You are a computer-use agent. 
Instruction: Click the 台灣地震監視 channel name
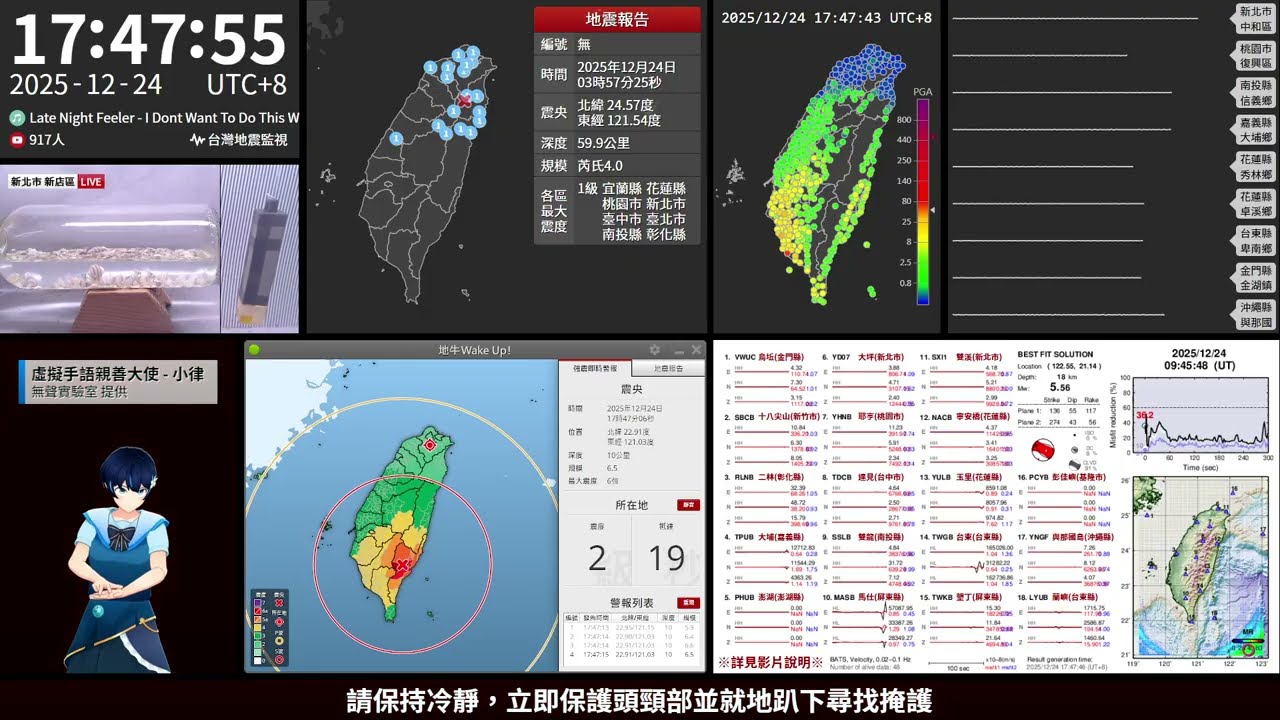pos(247,141)
